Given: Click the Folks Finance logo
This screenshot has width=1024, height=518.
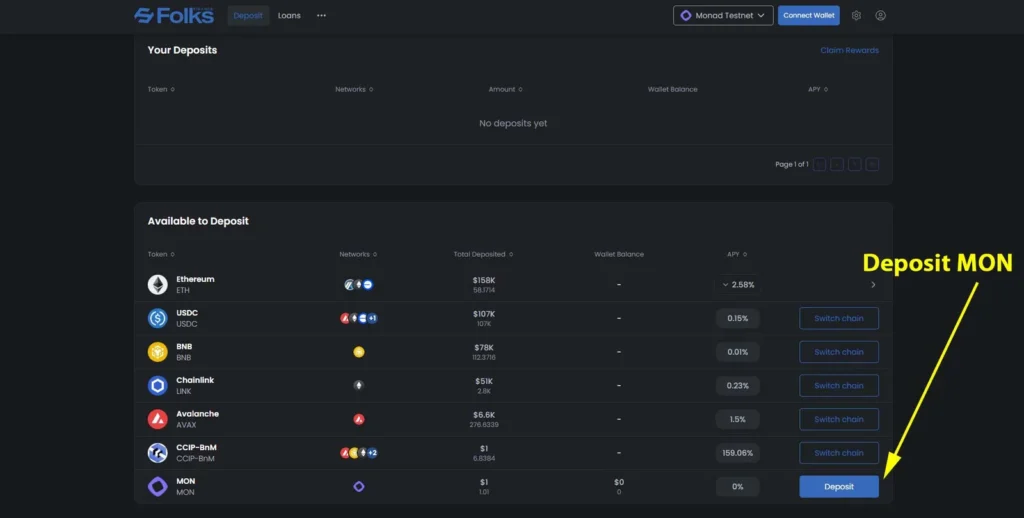Looking at the screenshot, I should click(174, 15).
